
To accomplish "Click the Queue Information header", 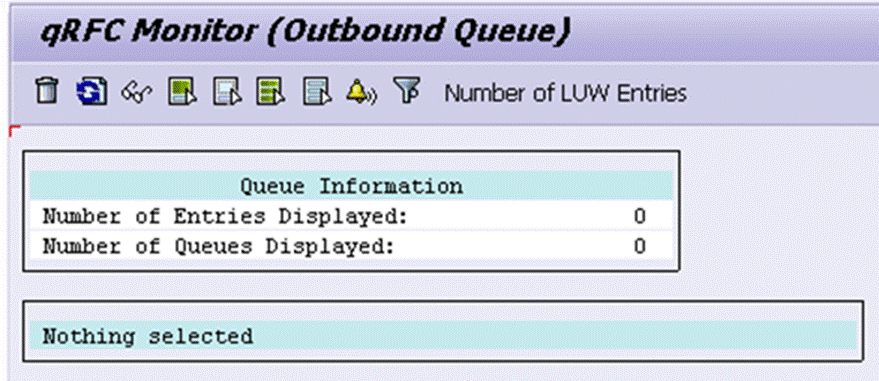I will [351, 185].
